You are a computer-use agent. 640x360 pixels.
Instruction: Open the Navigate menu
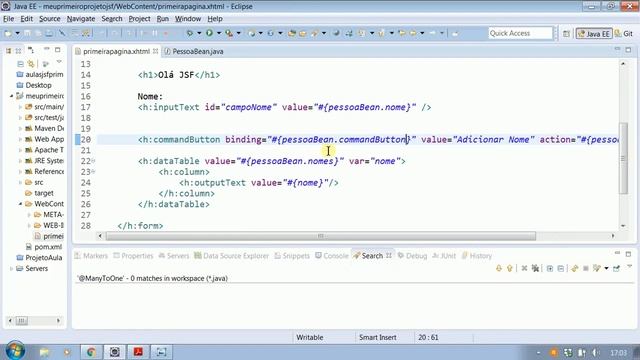[x=81, y=19]
